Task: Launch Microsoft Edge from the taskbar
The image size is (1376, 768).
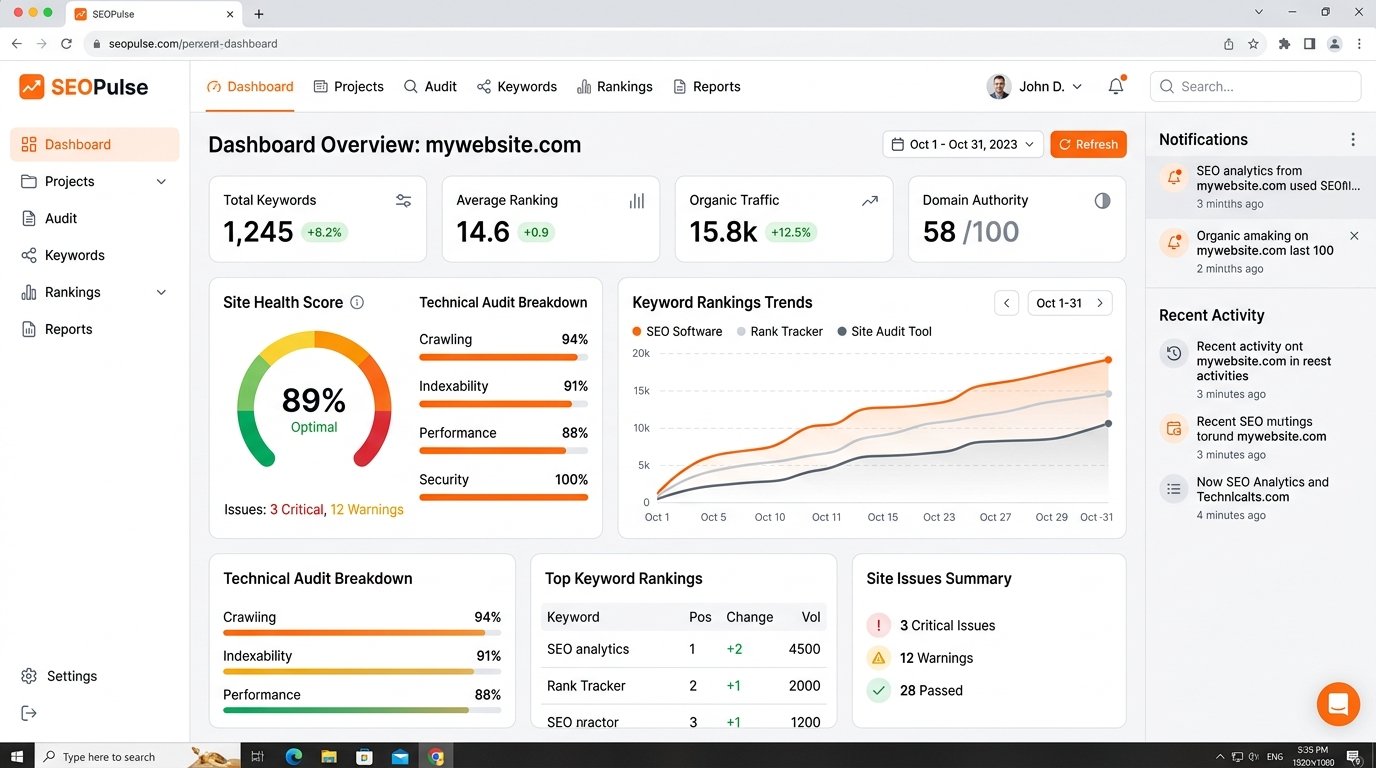Action: click(x=294, y=756)
